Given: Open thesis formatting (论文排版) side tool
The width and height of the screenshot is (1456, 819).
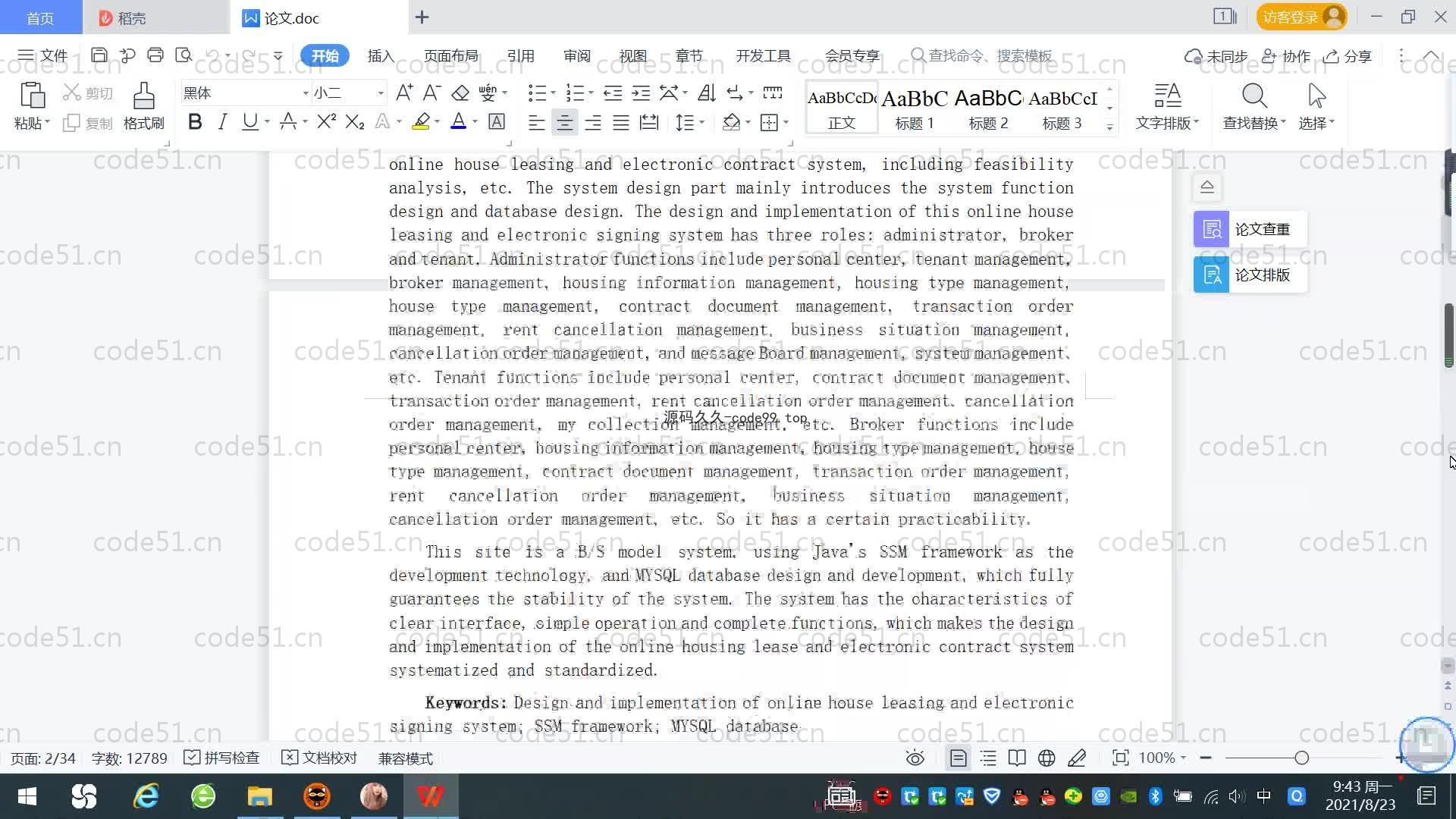Looking at the screenshot, I should (1250, 275).
